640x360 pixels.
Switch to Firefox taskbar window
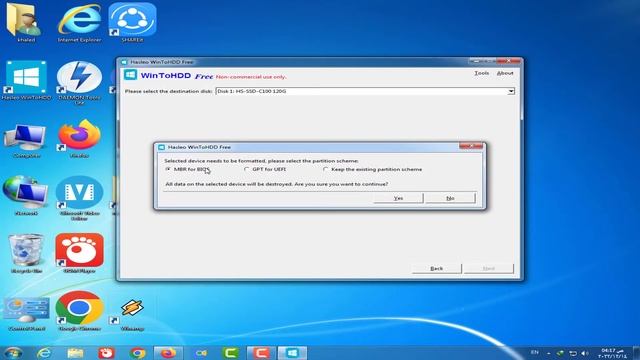(168, 353)
